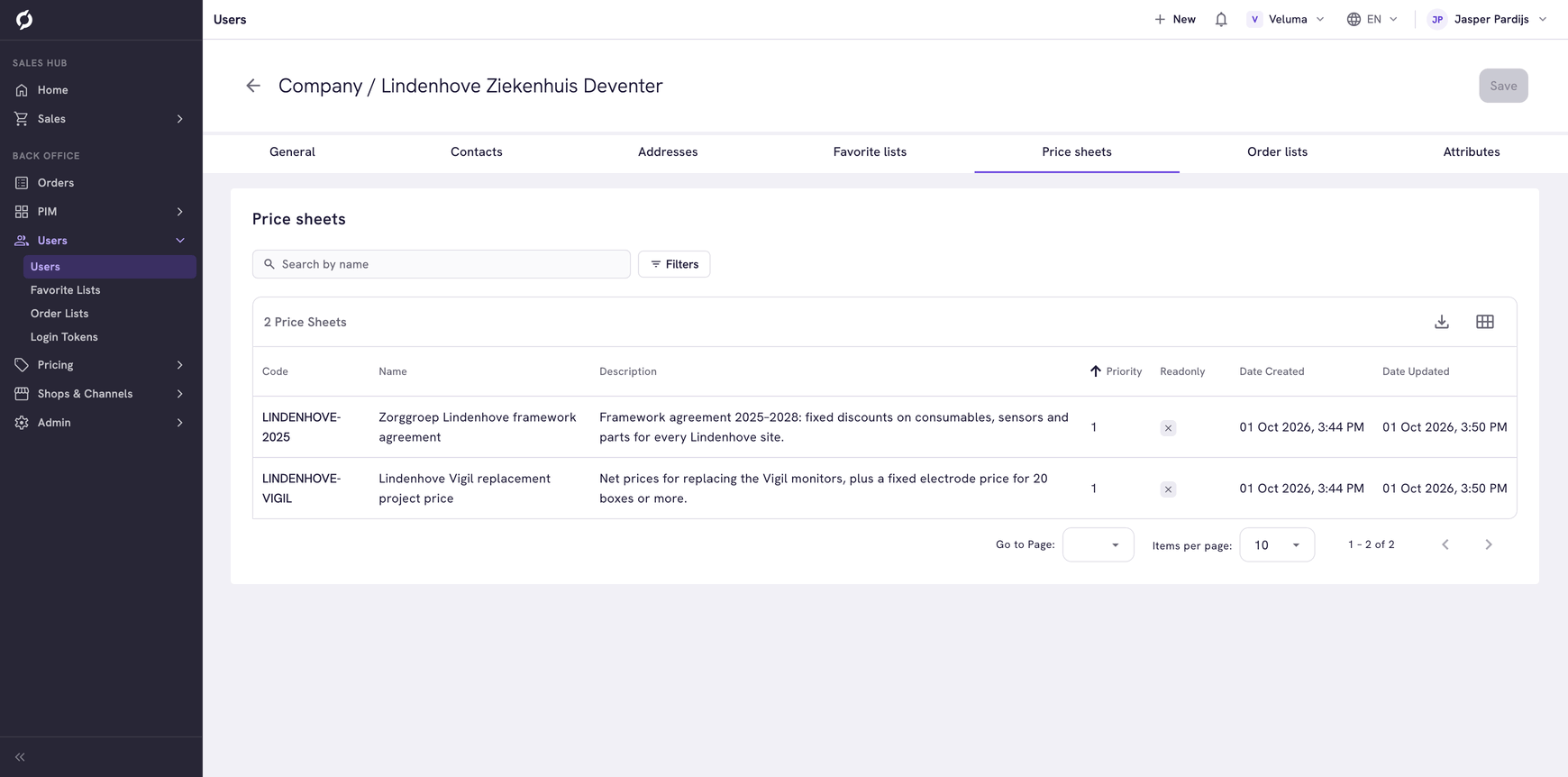This screenshot has width=1568, height=777.
Task: Collapse the sidebar with double chevron
Action: tap(20, 757)
